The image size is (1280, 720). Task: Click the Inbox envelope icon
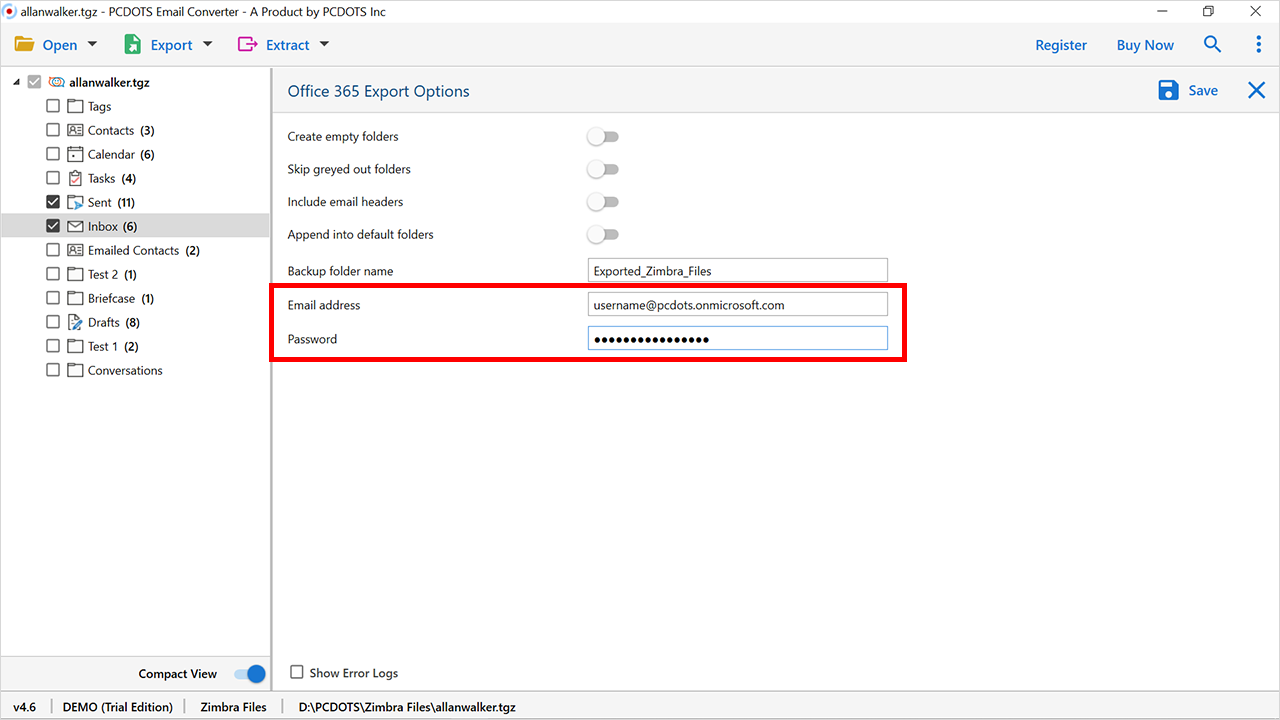pyautogui.click(x=75, y=226)
